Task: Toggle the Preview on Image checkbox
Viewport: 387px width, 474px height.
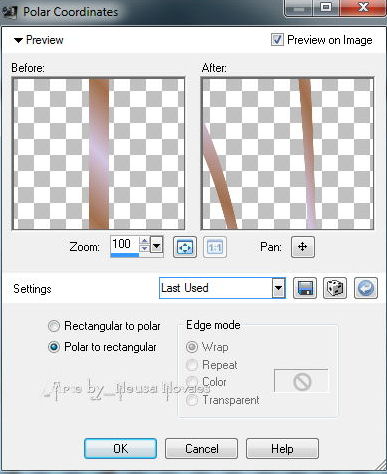Action: coord(277,40)
